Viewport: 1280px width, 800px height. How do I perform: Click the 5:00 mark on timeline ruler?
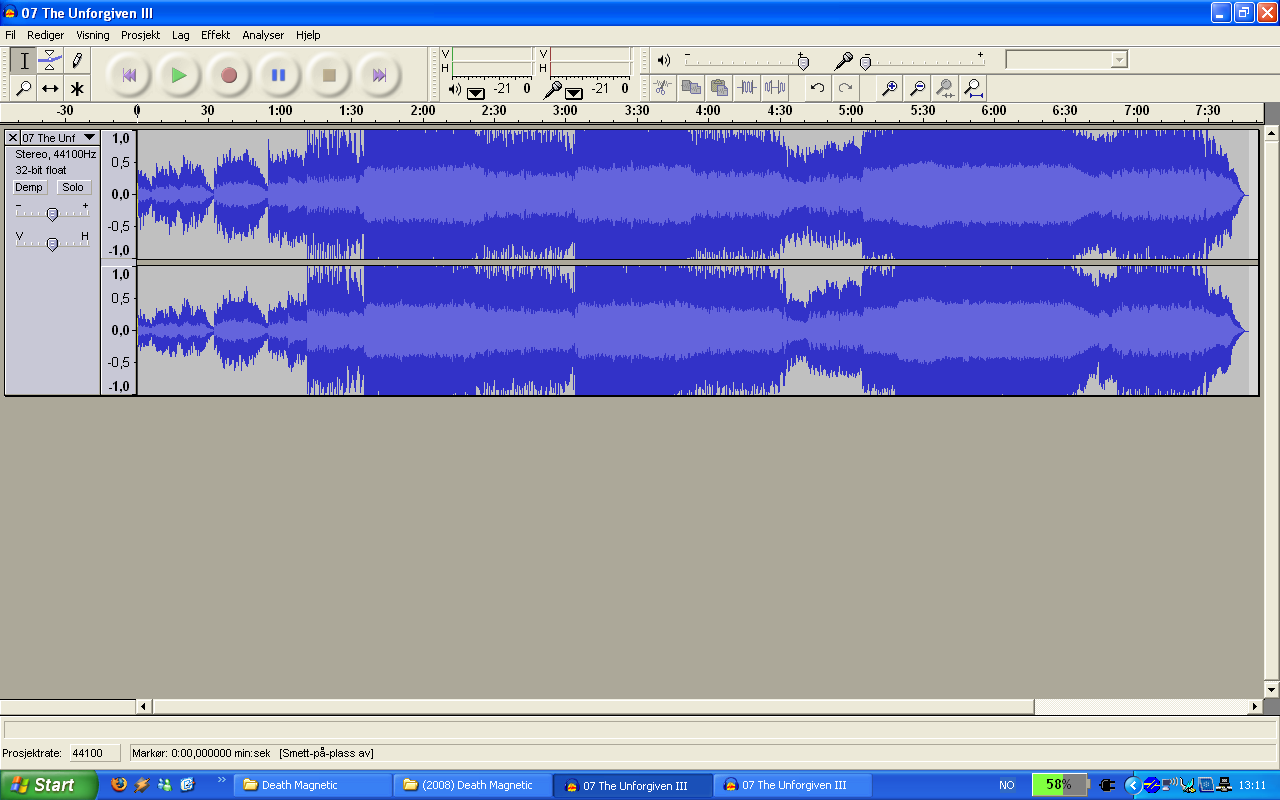pyautogui.click(x=851, y=111)
